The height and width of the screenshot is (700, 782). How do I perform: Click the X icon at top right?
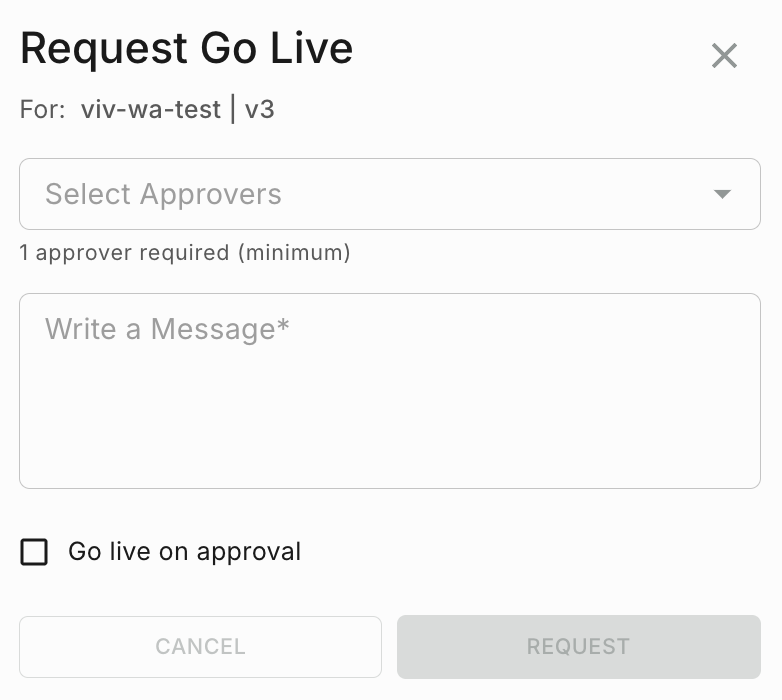[x=724, y=56]
